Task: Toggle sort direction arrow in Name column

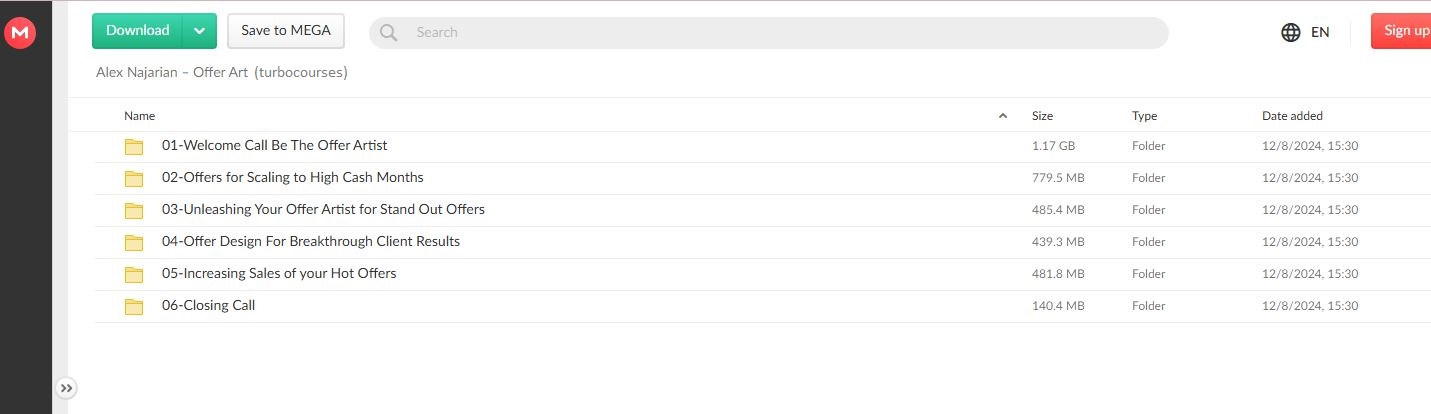Action: click(1003, 116)
